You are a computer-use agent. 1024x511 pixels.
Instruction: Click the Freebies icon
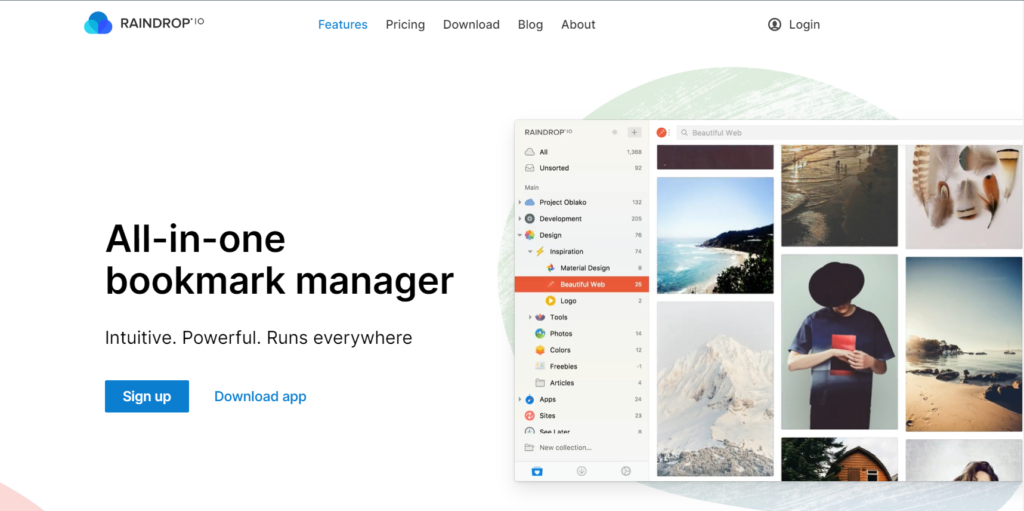point(540,366)
